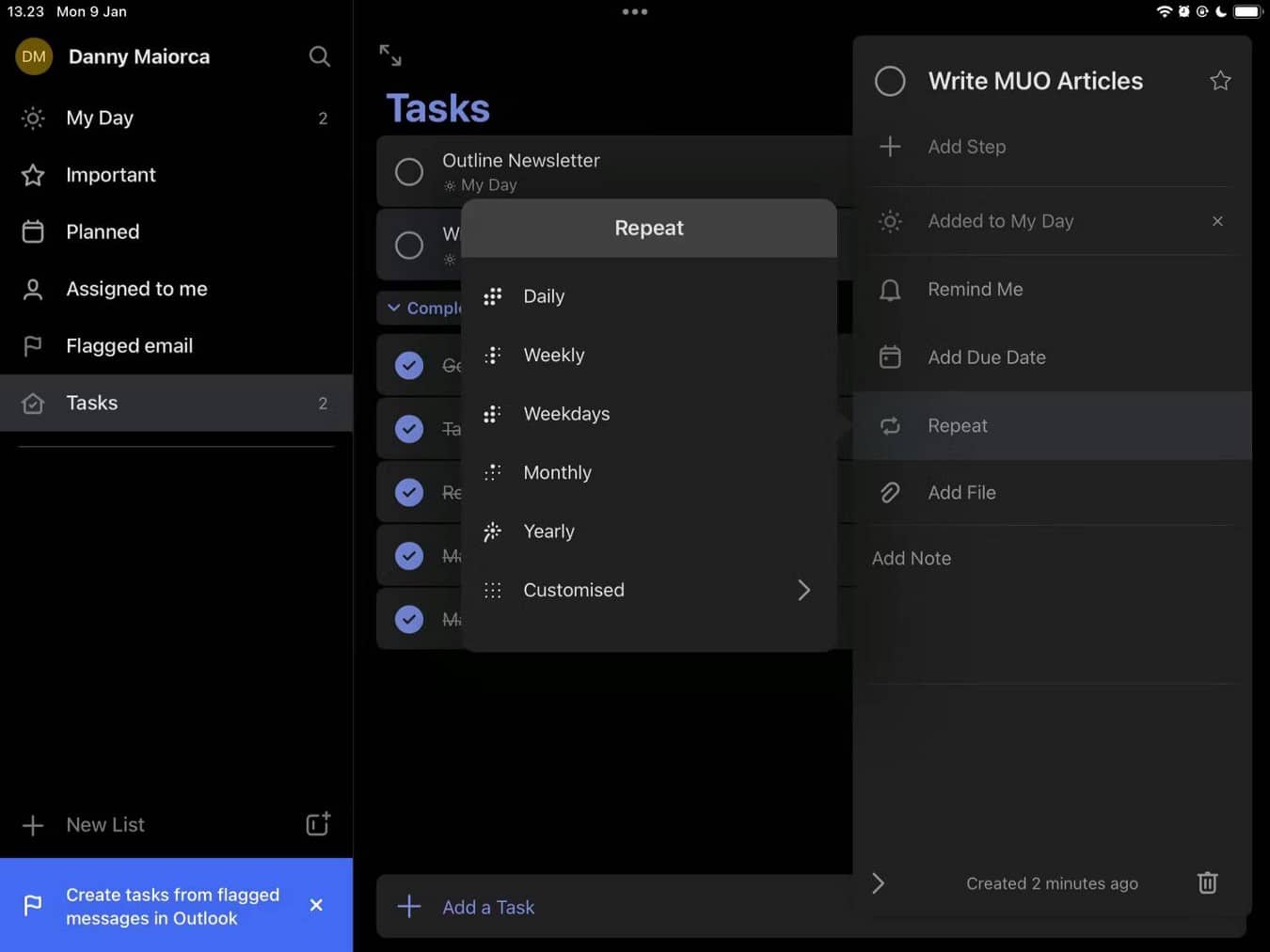
Task: Click the expand arrows above Tasks heading
Action: coord(390,55)
